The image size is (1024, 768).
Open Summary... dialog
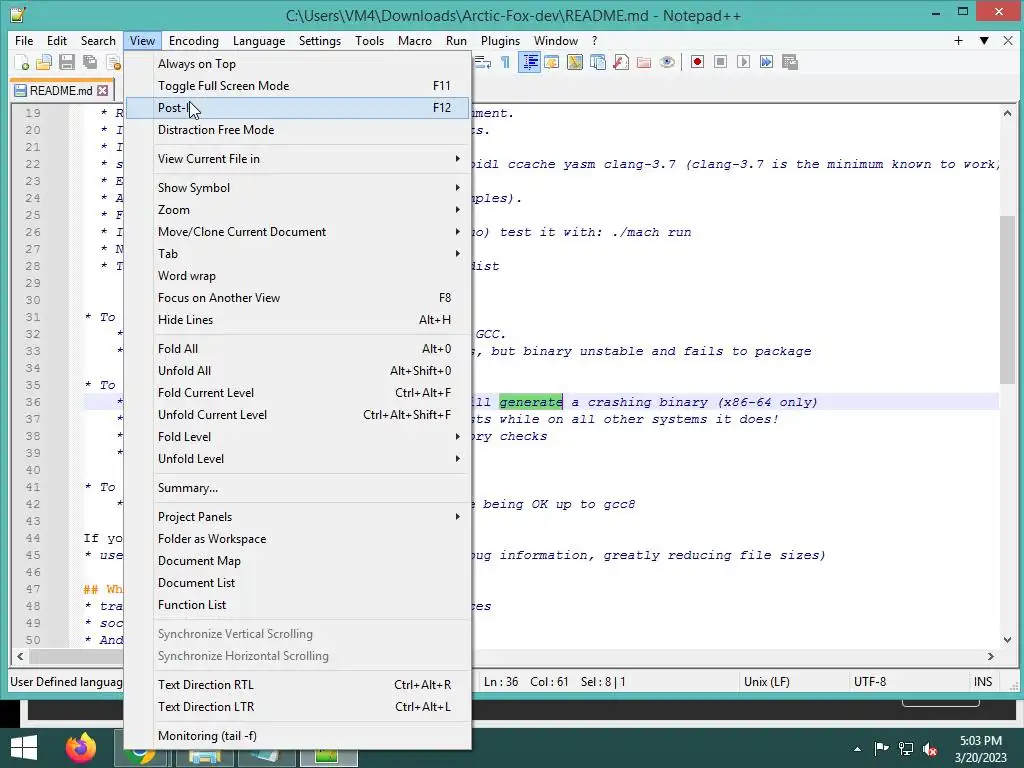coord(298,488)
